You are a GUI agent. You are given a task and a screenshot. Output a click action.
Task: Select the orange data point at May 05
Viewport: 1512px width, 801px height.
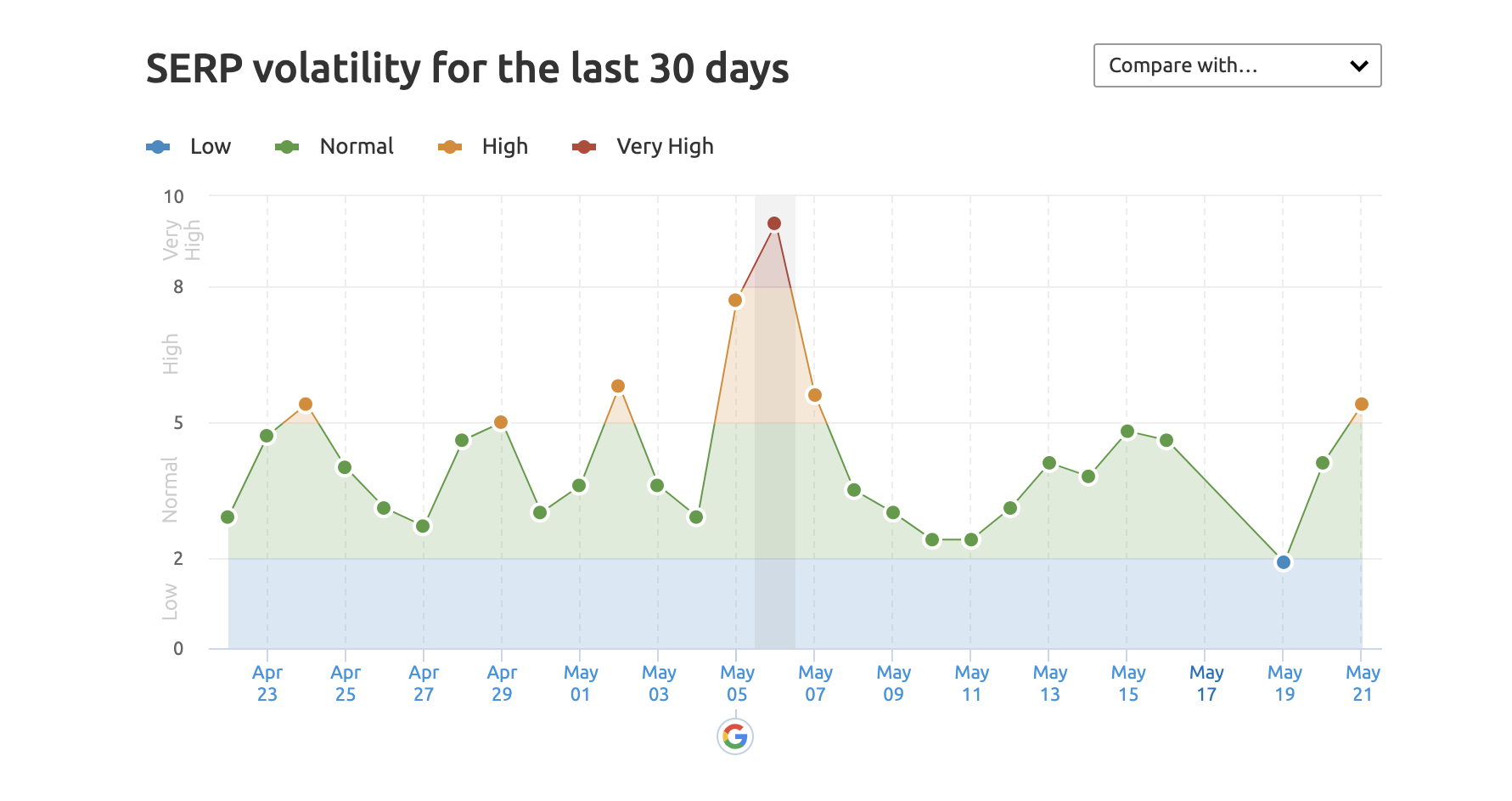click(735, 300)
